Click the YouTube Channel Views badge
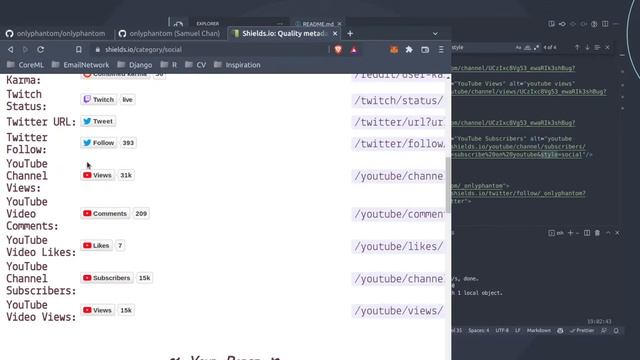This screenshot has width=640, height=360. click(x=107, y=175)
